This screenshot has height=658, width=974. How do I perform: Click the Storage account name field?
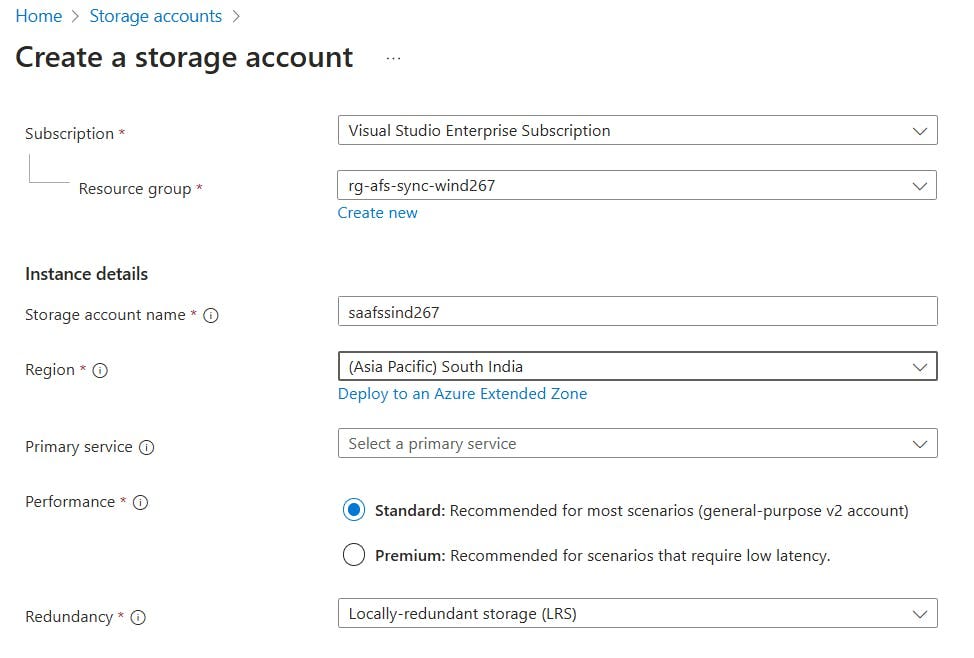(x=637, y=311)
